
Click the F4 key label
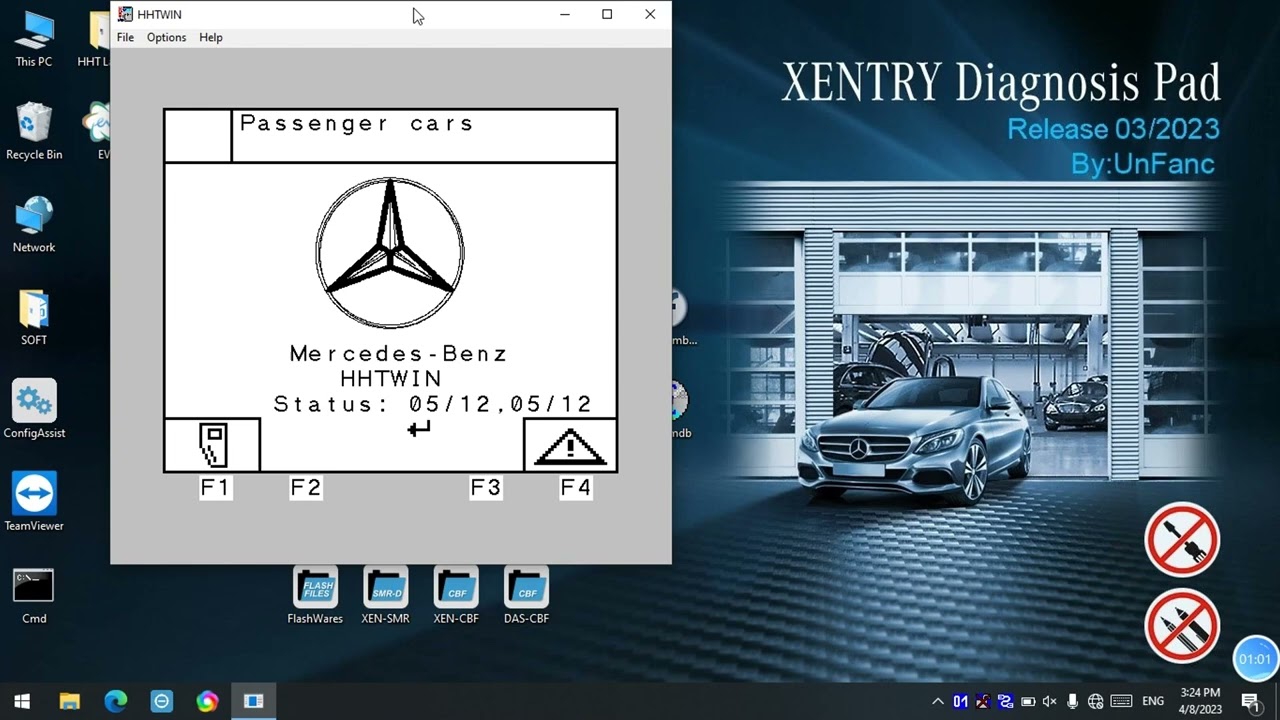tap(575, 487)
